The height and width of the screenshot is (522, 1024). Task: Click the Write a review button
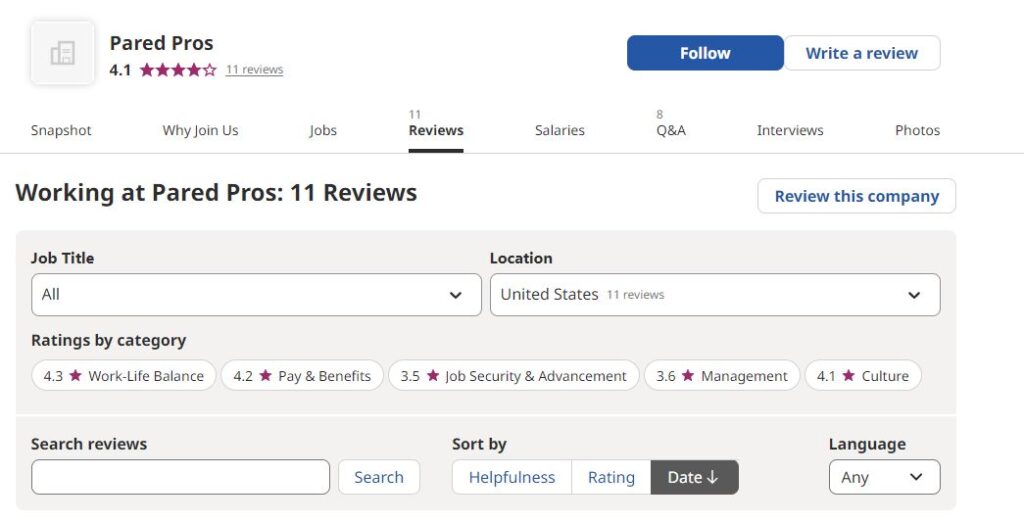coord(861,53)
